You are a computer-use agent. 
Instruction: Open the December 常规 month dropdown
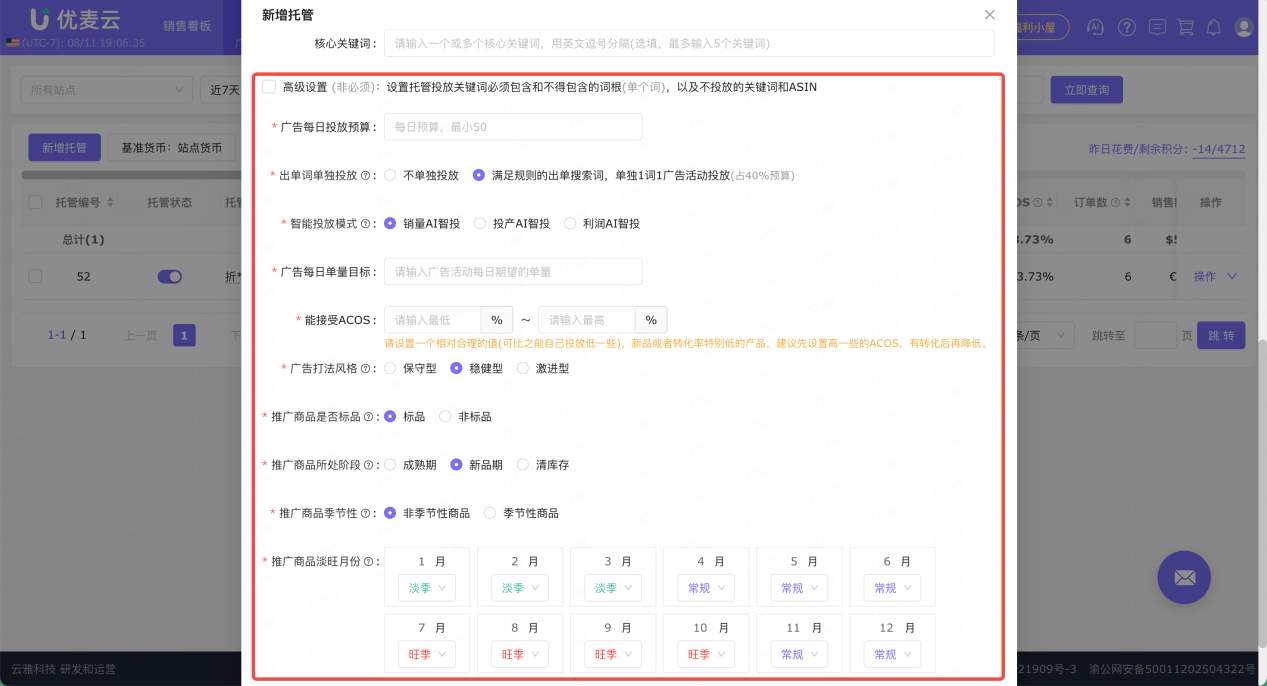coord(892,654)
